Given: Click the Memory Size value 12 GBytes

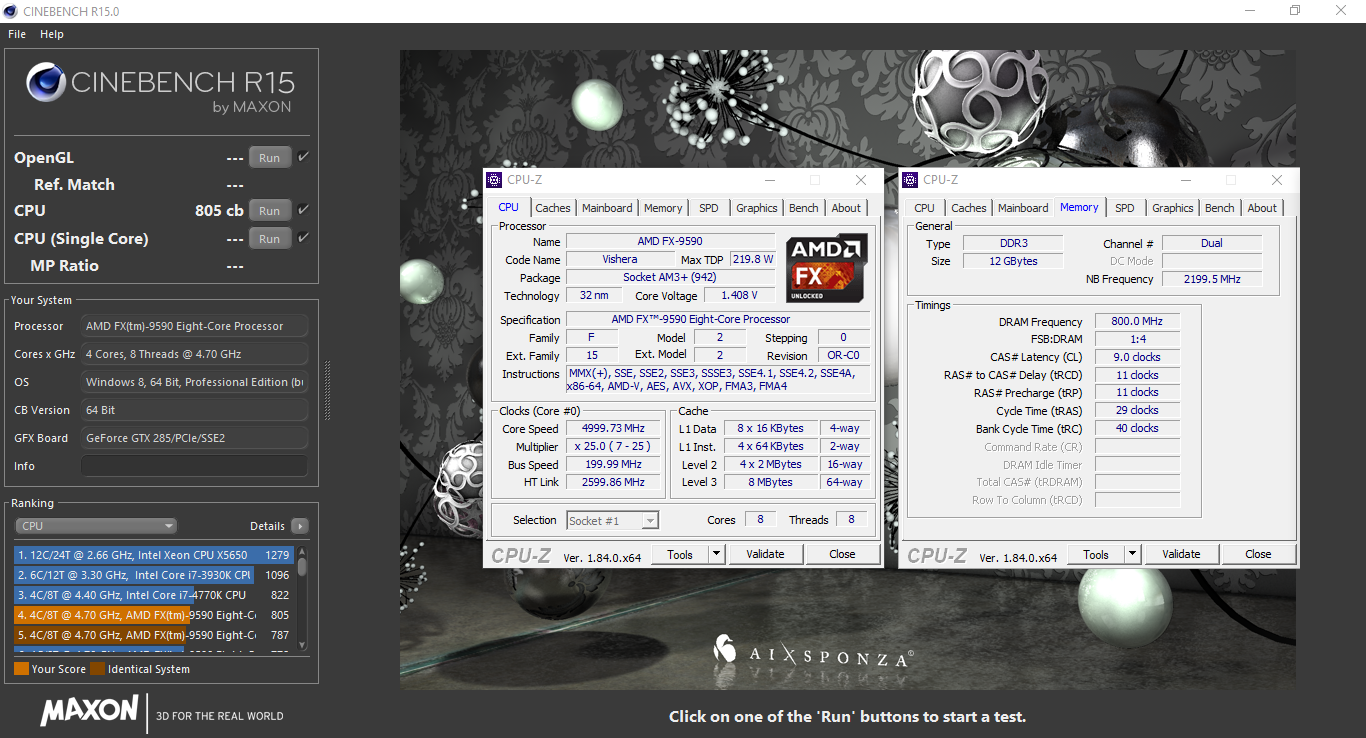Looking at the screenshot, I should tap(1013, 261).
